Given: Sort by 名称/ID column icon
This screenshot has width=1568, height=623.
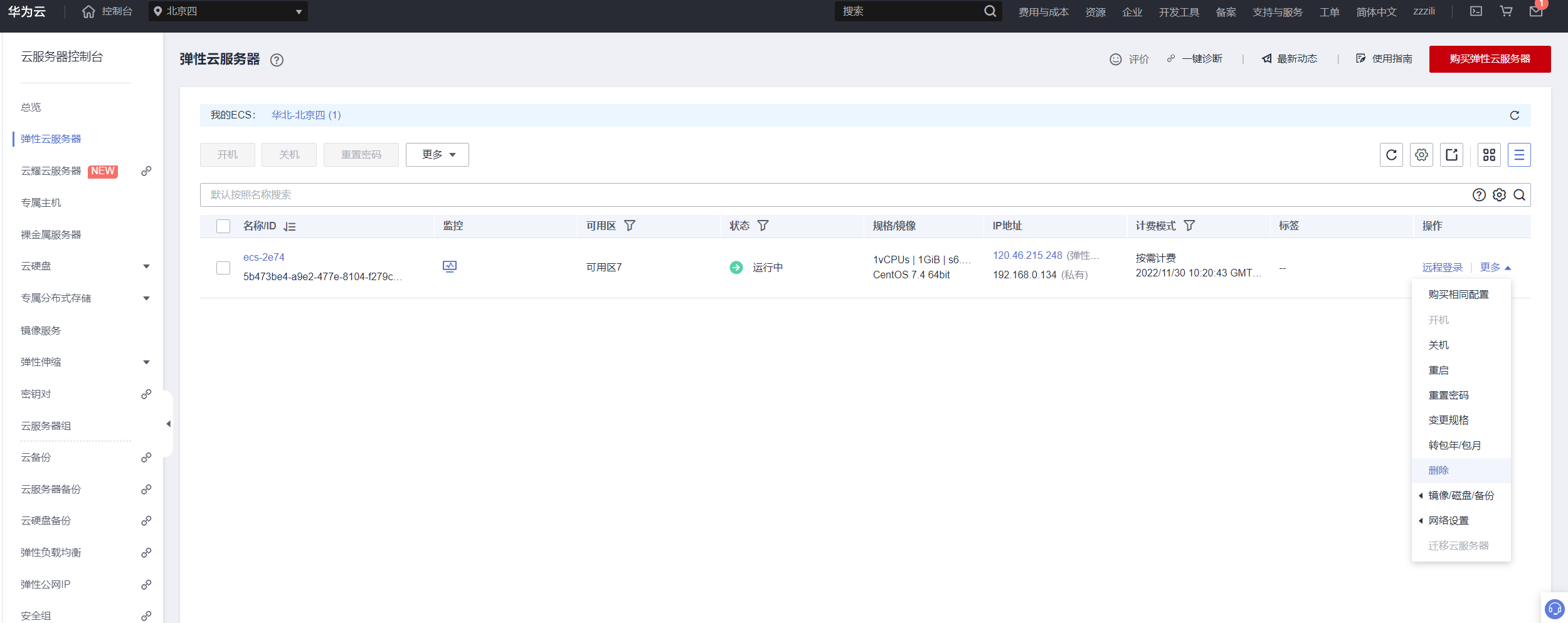Looking at the screenshot, I should 289,226.
